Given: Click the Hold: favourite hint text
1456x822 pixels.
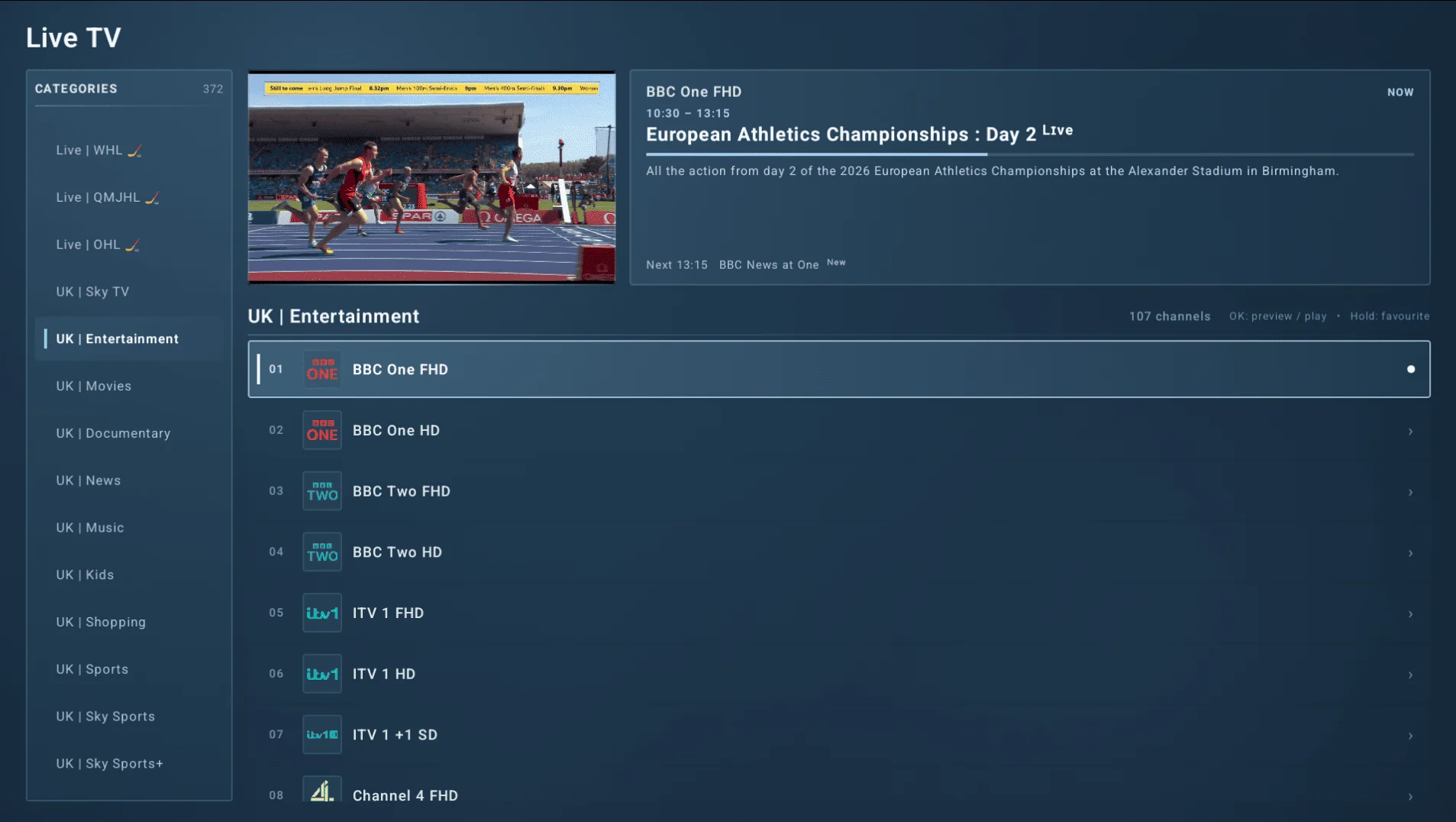Looking at the screenshot, I should point(1390,316).
